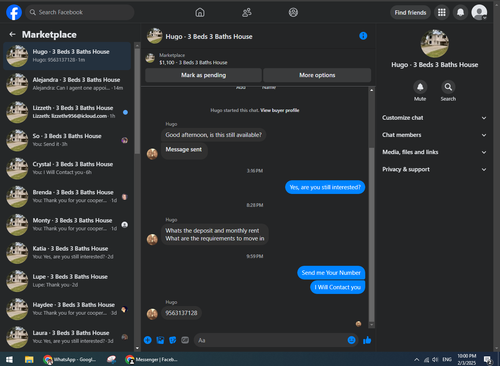The image size is (500, 366).
Task: Click the Search Facebook field
Action: [x=80, y=12]
